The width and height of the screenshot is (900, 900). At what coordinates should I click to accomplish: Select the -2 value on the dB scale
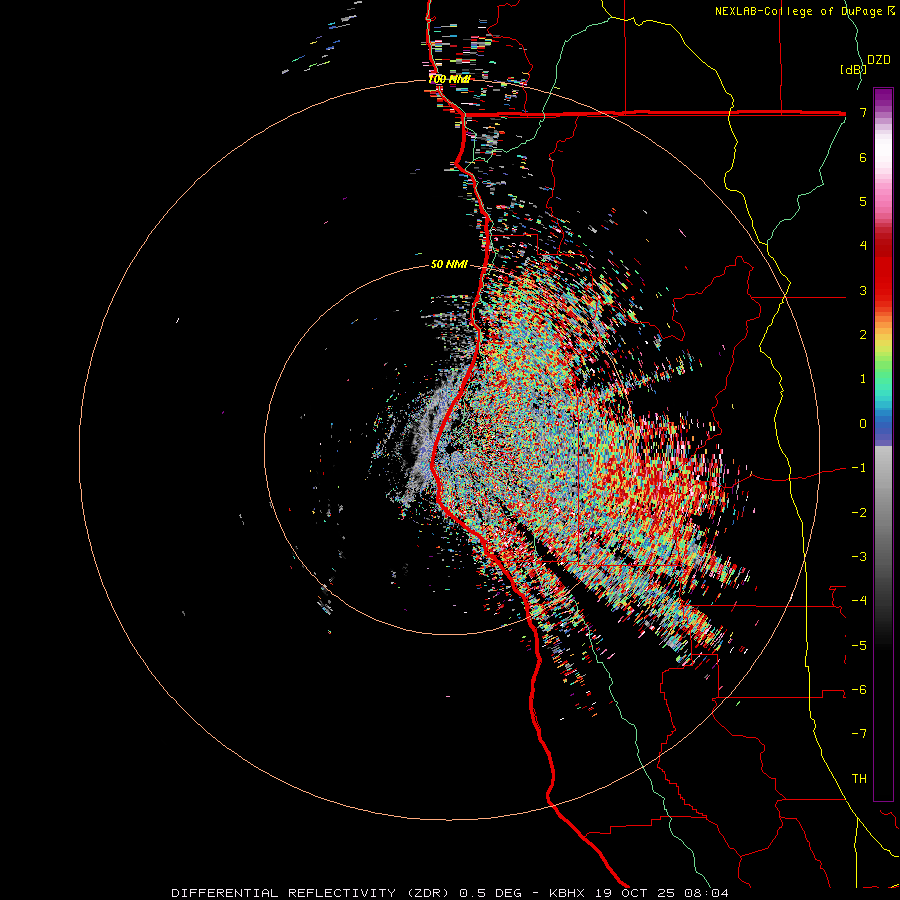(859, 513)
